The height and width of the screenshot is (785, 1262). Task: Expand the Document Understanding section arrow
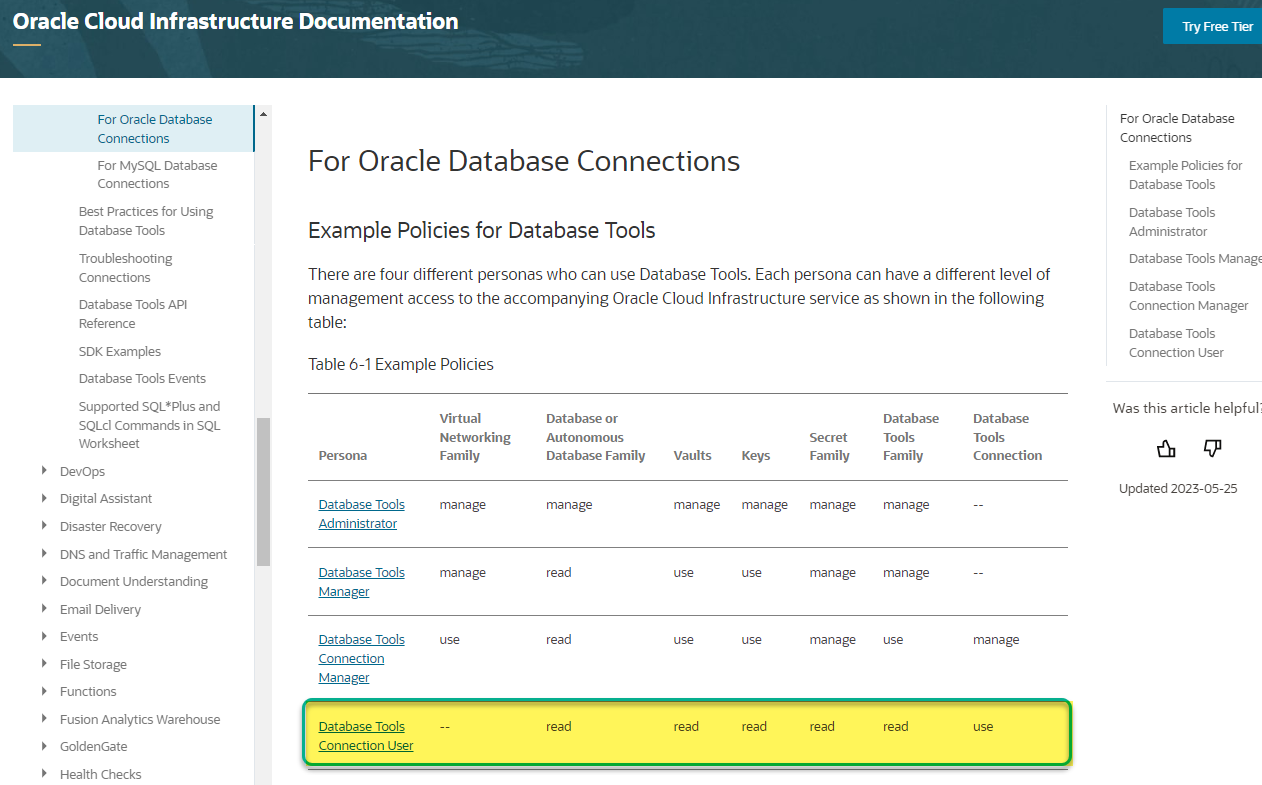click(44, 581)
